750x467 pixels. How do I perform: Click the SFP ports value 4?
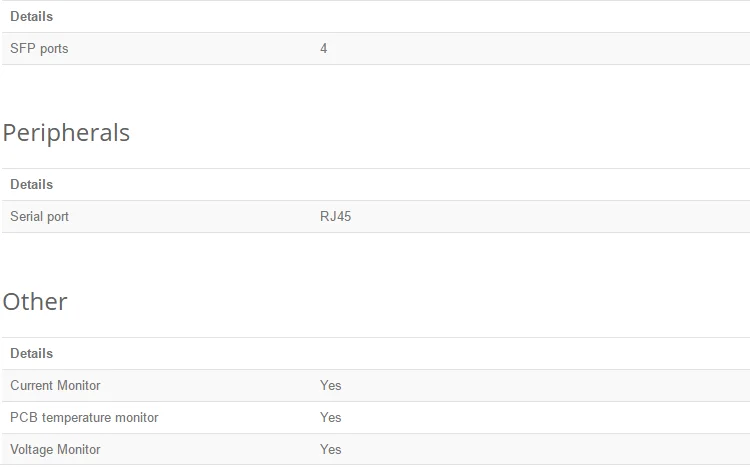tap(324, 49)
